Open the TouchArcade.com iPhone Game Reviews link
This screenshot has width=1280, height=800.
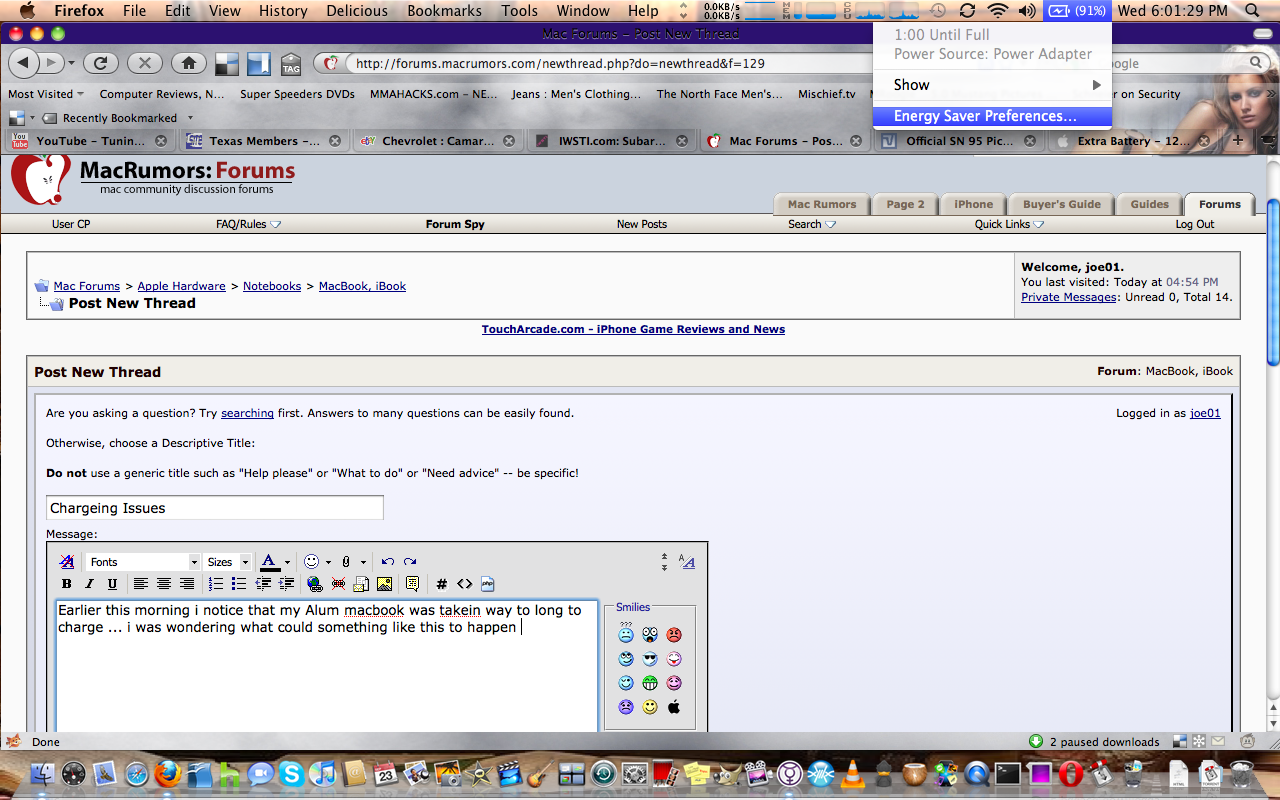633,329
